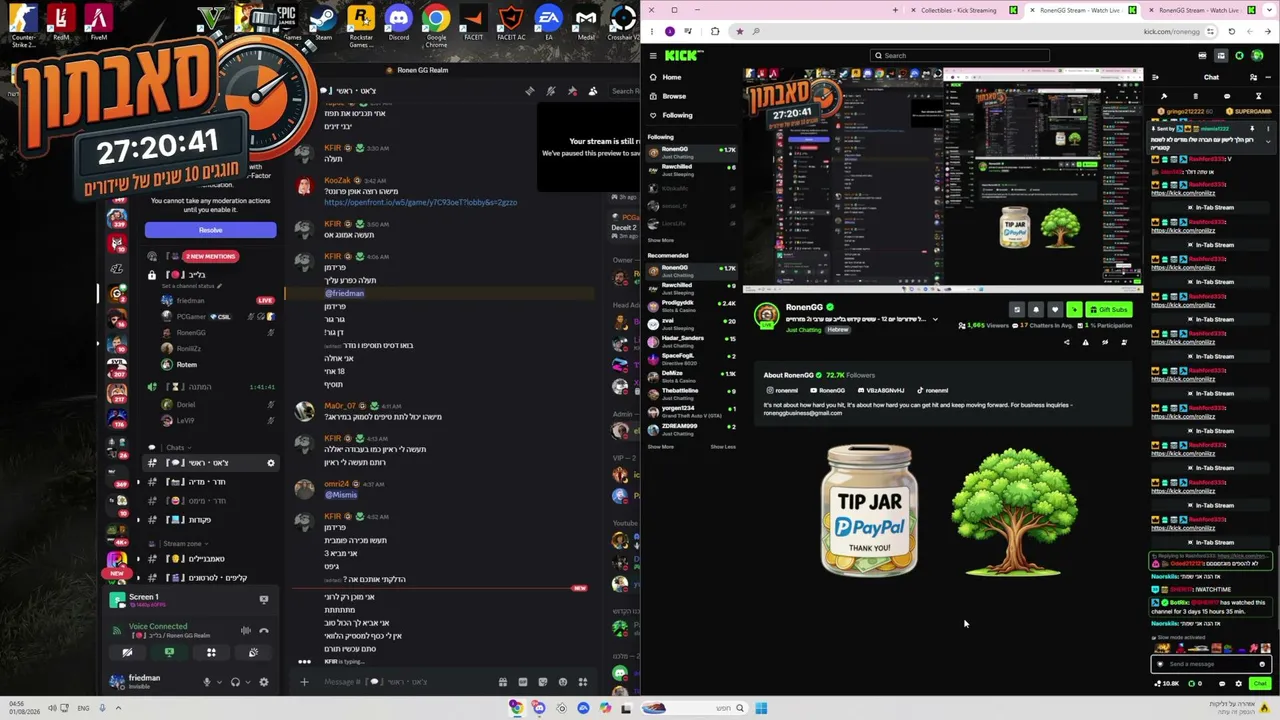Click the Kick search box

(x=960, y=56)
